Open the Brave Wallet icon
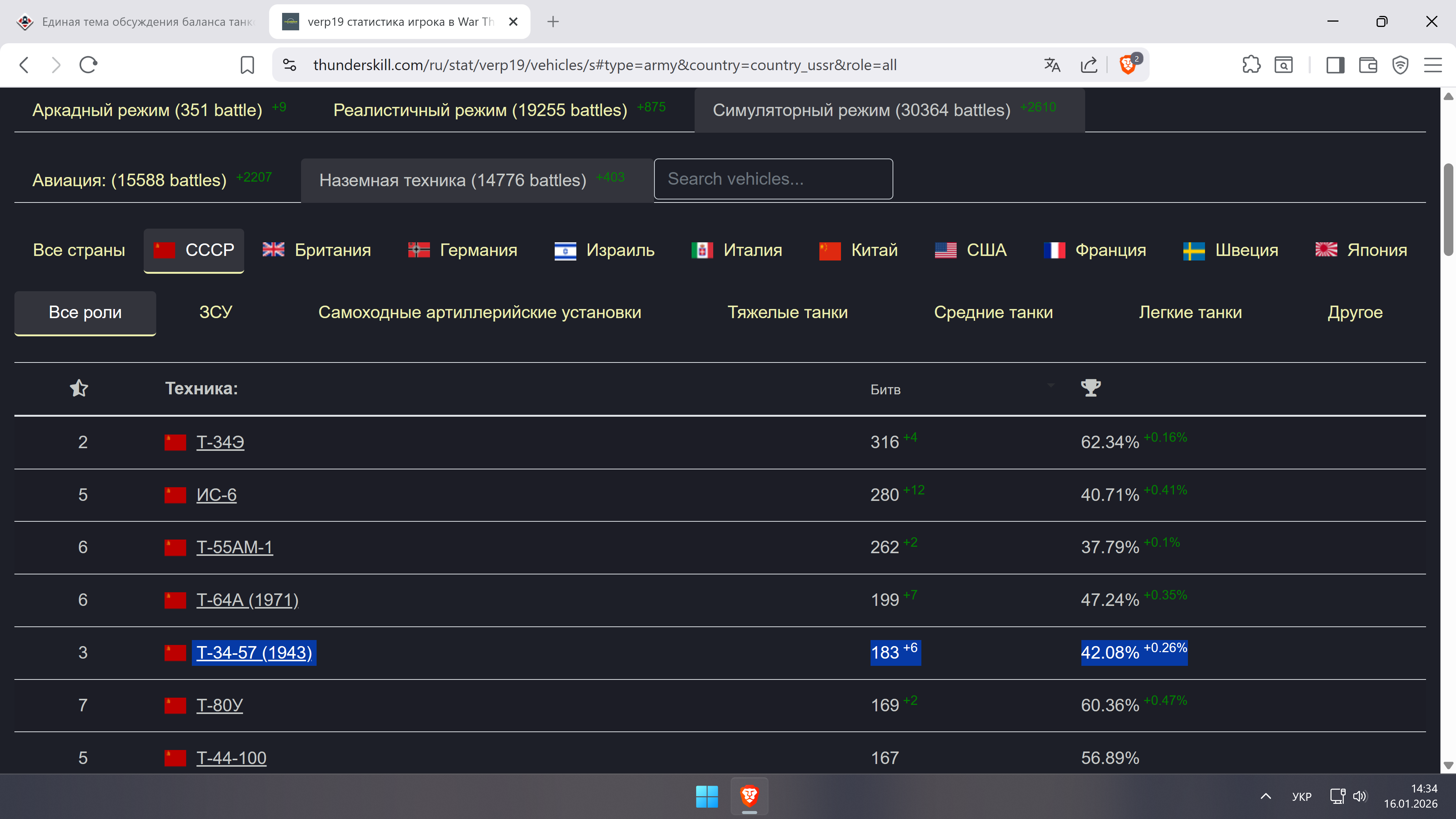This screenshot has height=819, width=1456. (1368, 65)
